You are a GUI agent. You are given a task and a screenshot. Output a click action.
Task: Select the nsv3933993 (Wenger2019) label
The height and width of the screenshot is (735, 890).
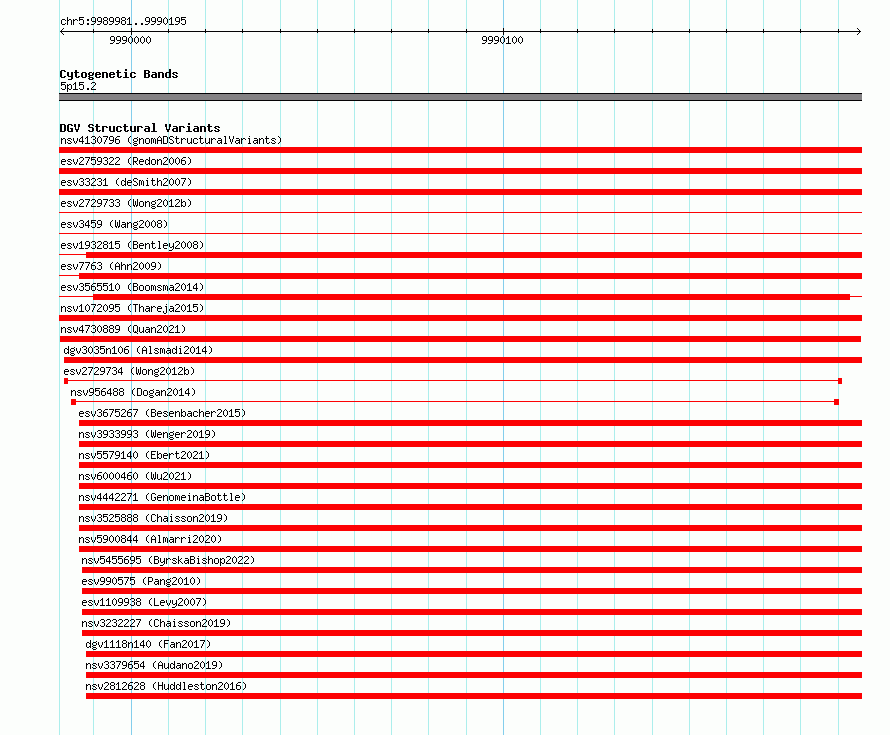pyautogui.click(x=147, y=434)
